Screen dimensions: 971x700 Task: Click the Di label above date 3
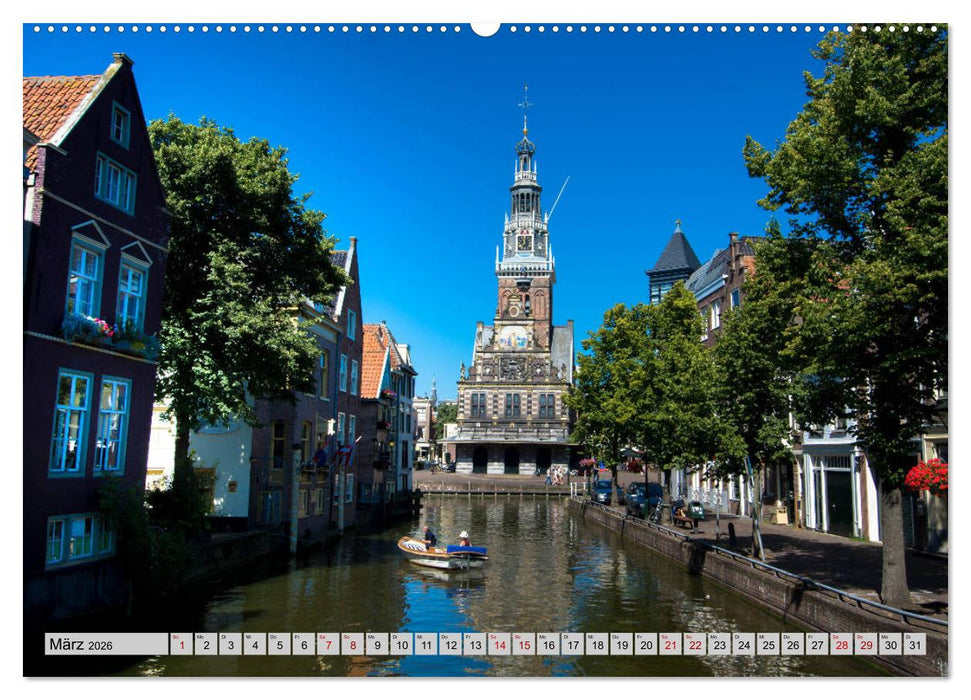tap(224, 638)
